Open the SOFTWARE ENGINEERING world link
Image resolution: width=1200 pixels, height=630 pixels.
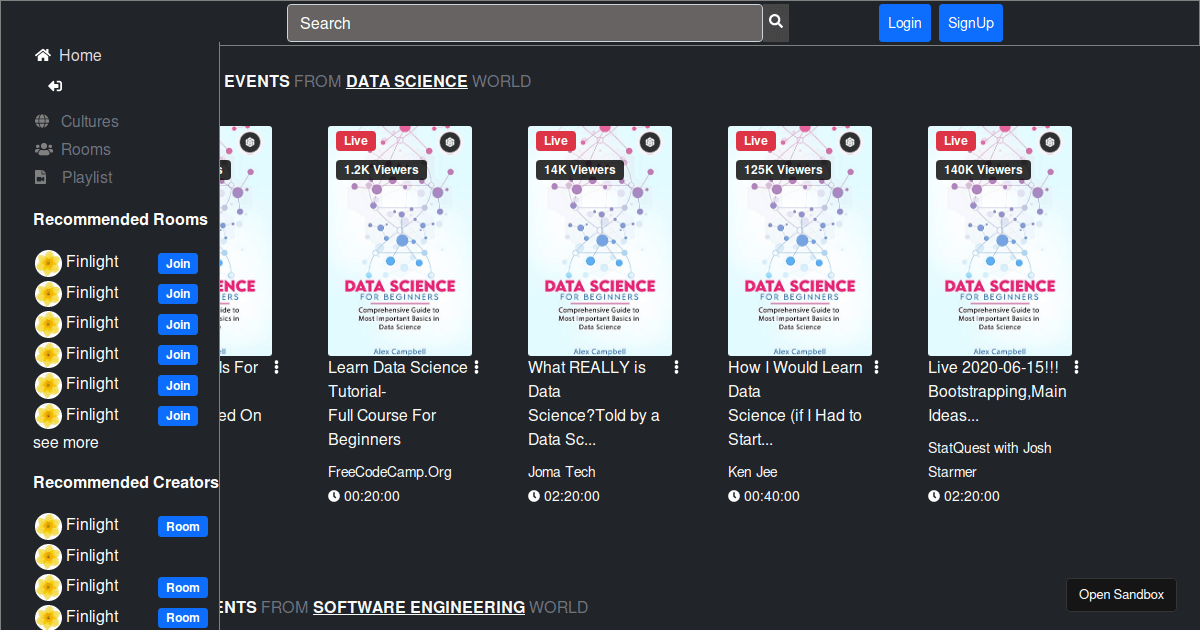click(418, 607)
